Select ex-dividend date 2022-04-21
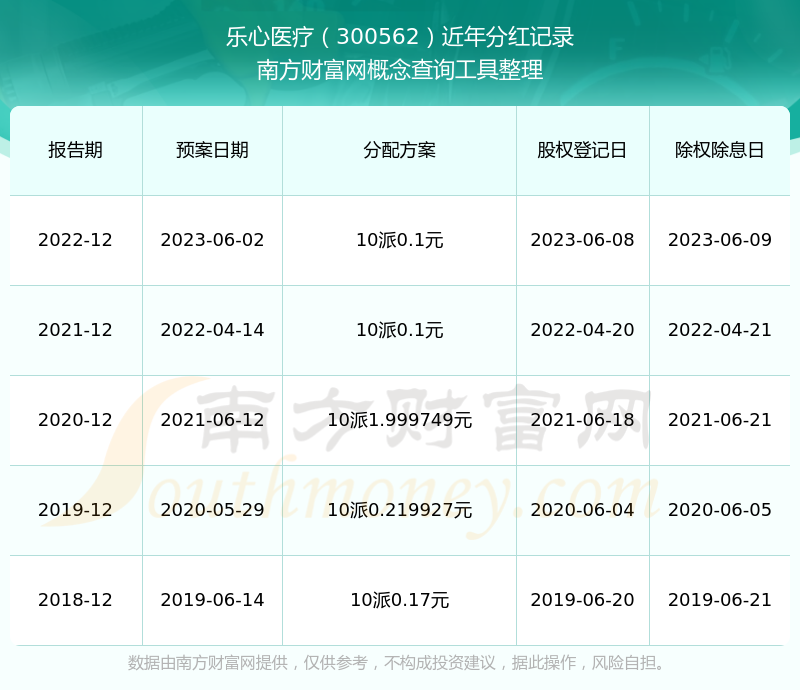The height and width of the screenshot is (690, 800). click(719, 330)
